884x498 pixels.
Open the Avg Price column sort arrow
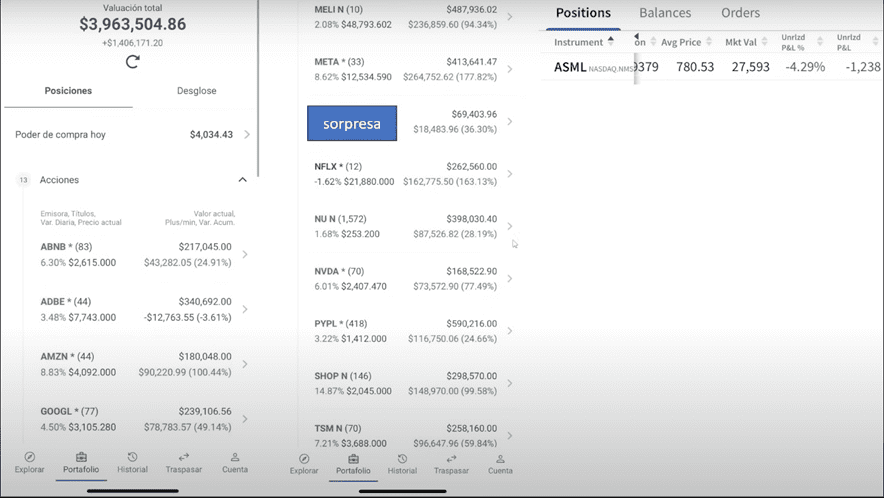click(709, 42)
